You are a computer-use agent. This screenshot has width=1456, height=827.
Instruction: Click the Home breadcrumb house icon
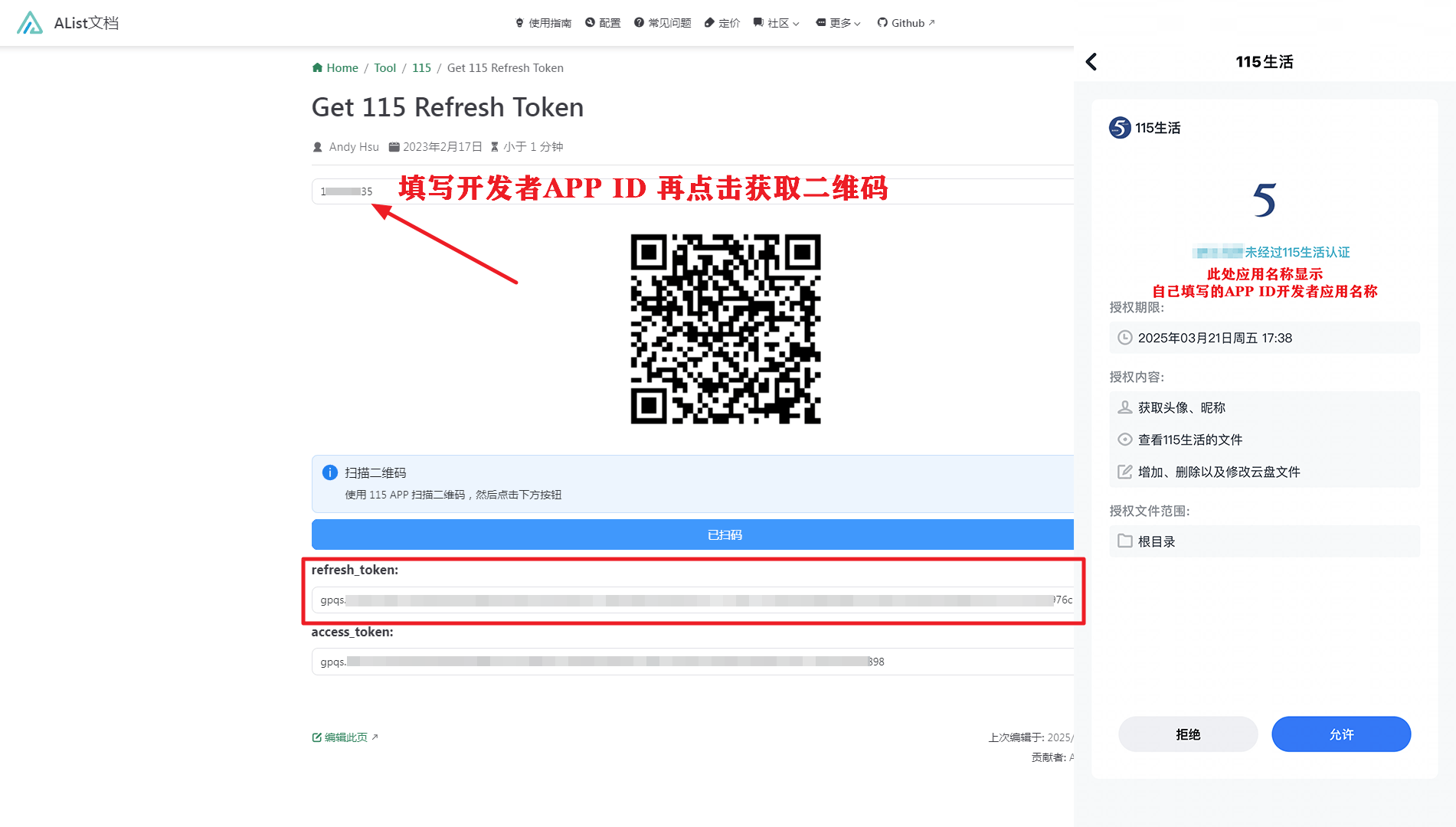coord(317,68)
